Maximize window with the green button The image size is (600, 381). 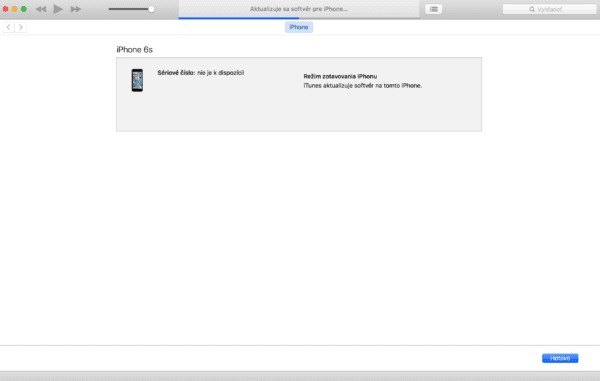(x=24, y=9)
